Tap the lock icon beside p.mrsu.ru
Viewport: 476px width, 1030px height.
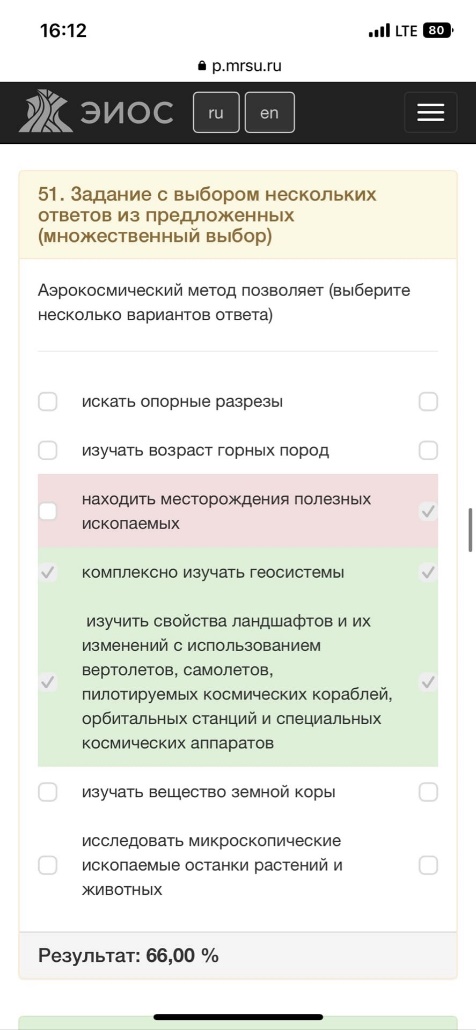[x=202, y=66]
